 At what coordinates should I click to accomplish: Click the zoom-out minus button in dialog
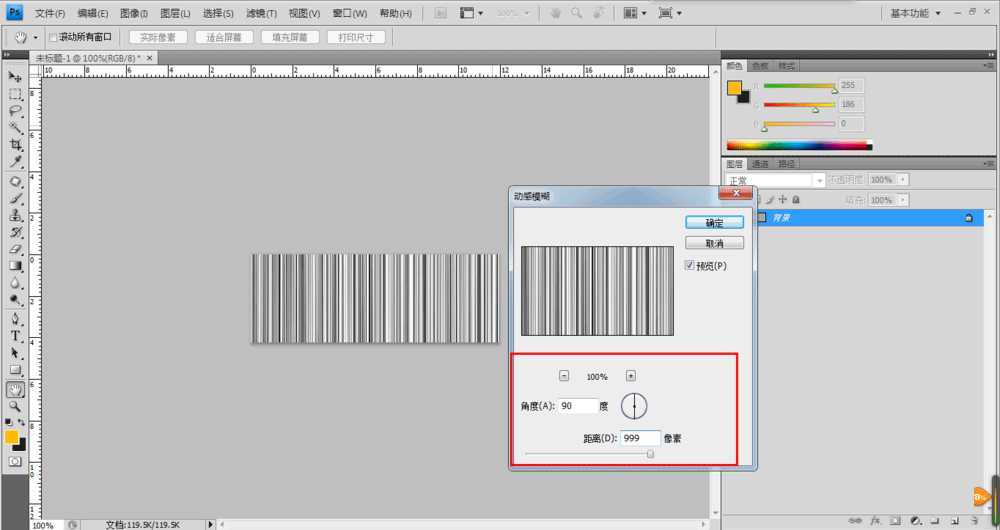564,376
